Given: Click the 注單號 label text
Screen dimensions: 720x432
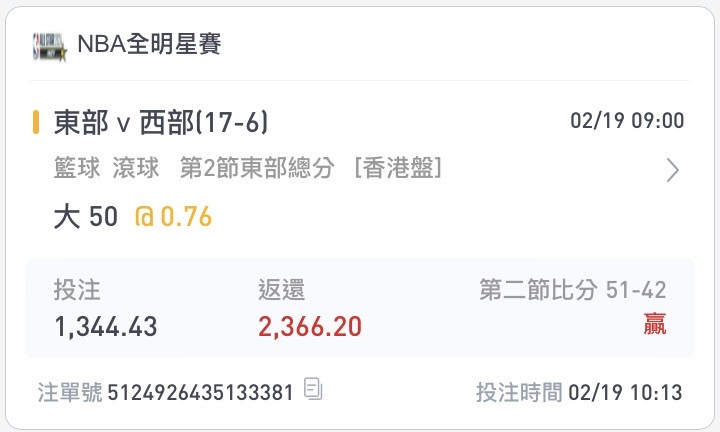Looking at the screenshot, I should pos(70,393).
